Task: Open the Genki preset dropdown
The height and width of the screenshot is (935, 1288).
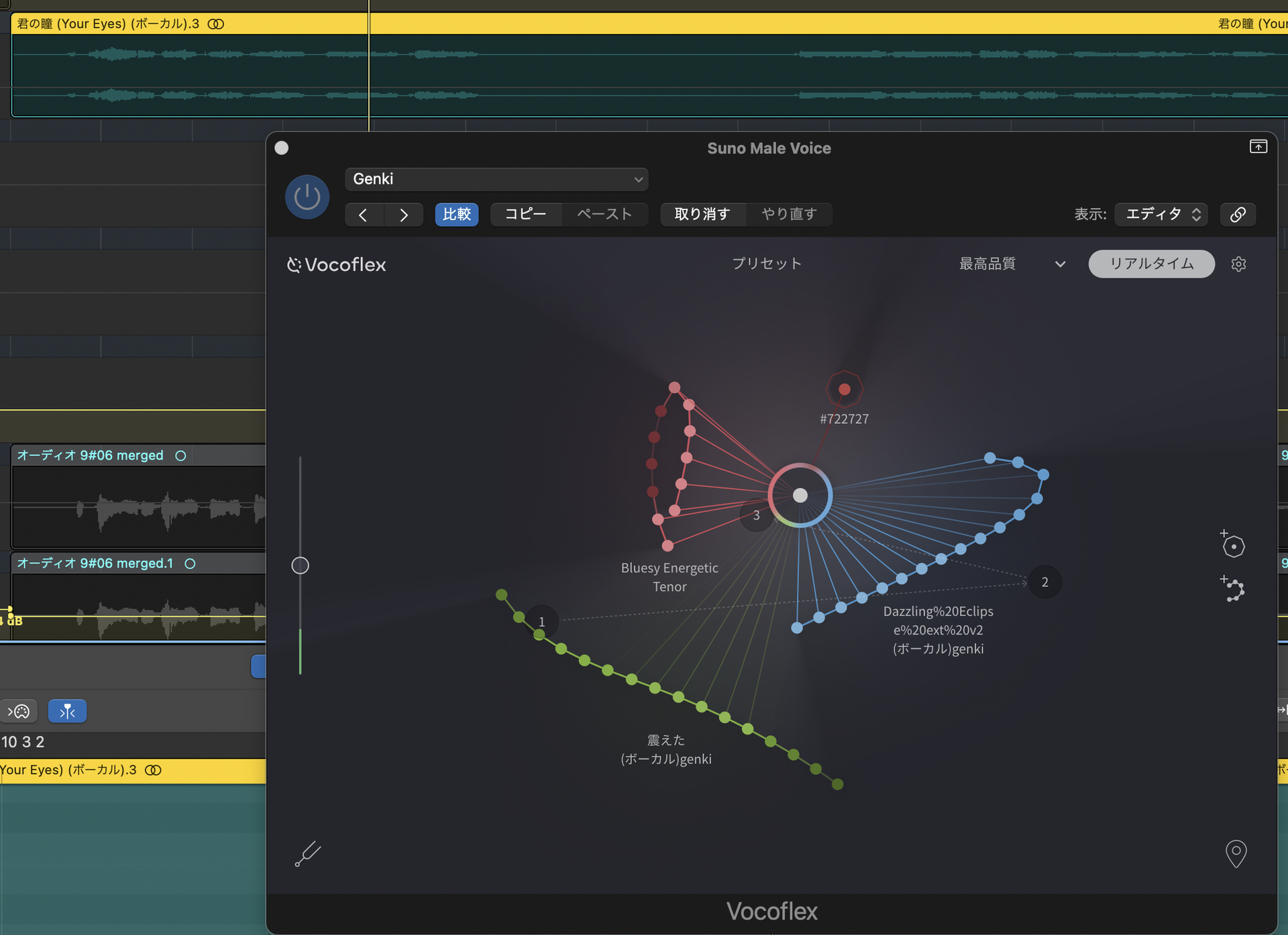Action: pyautogui.click(x=496, y=179)
